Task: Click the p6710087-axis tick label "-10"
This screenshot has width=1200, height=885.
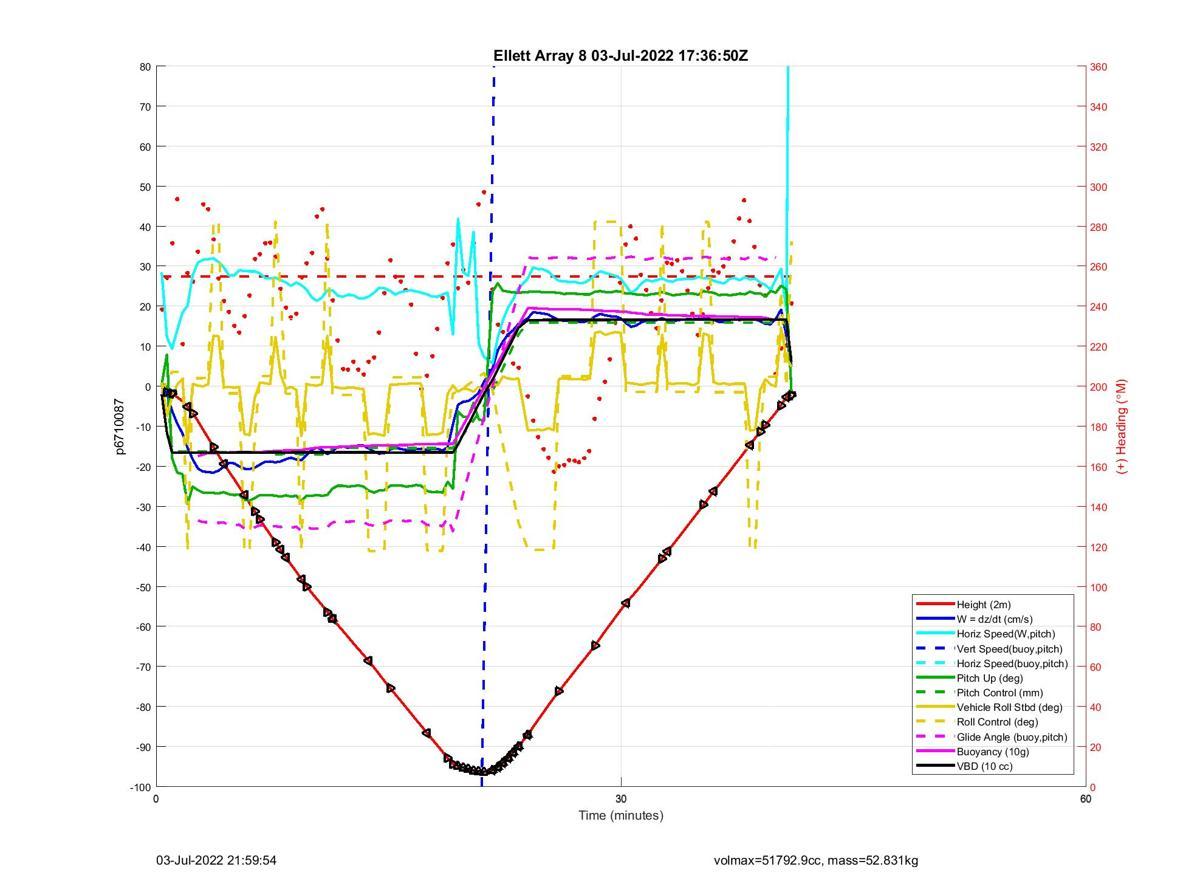Action: [x=143, y=427]
